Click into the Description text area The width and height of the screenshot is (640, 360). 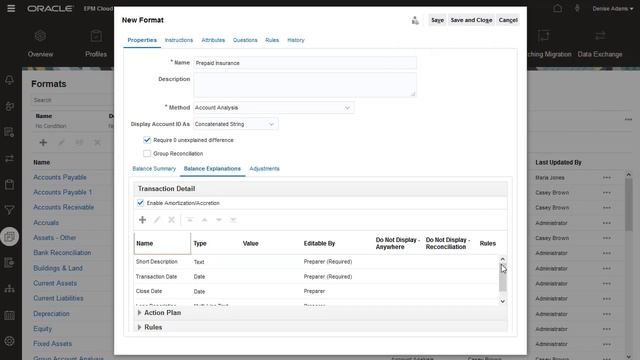point(305,85)
